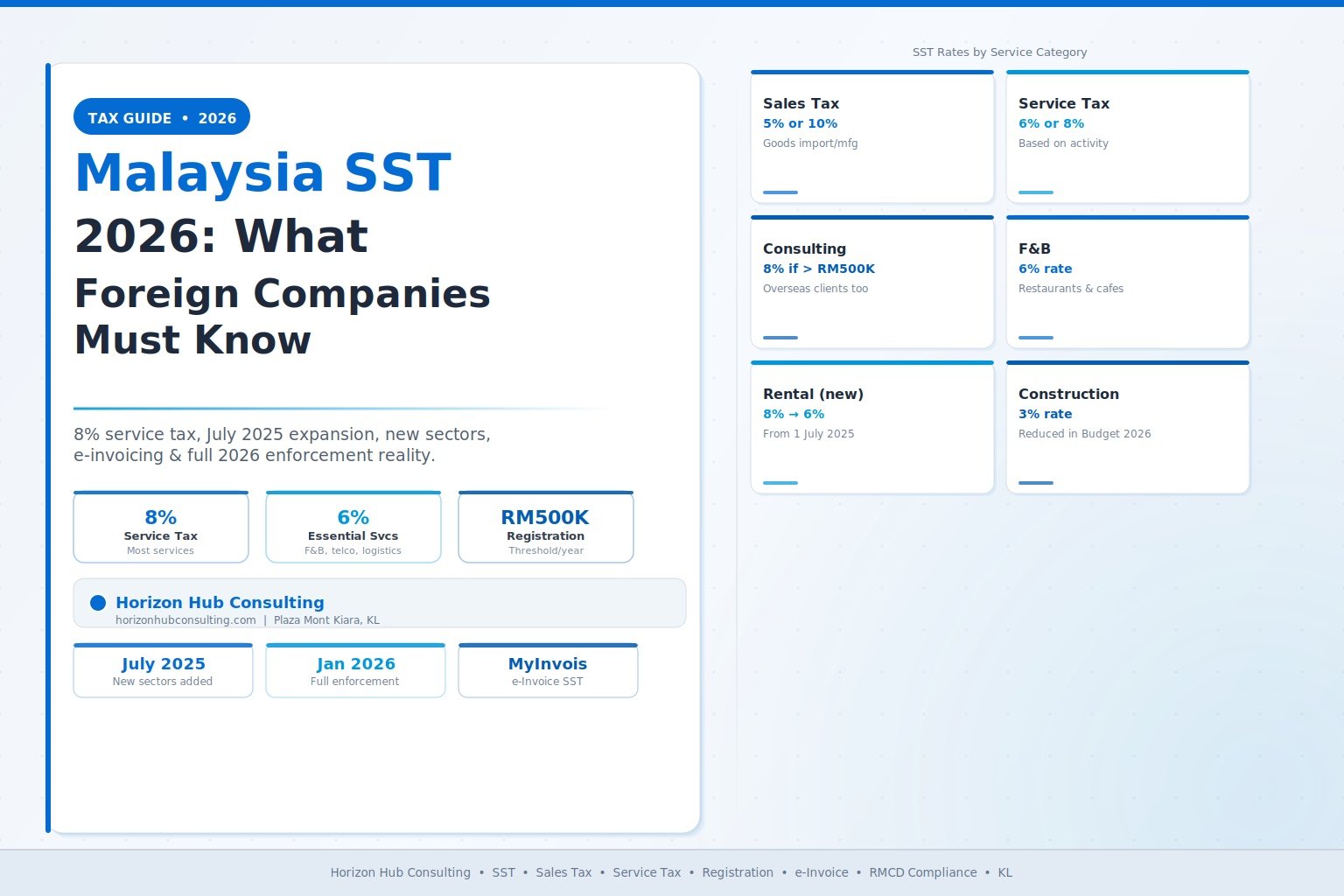Click the MyInvois e-Invoice SST card

(x=548, y=670)
